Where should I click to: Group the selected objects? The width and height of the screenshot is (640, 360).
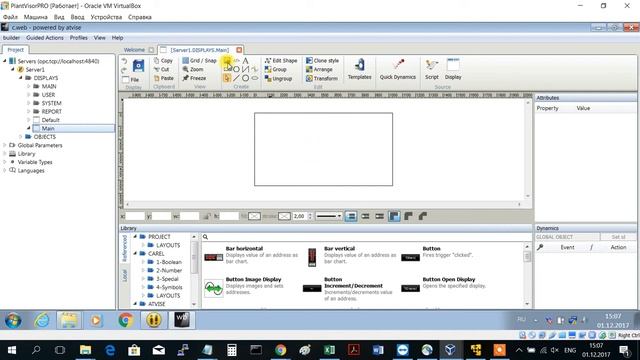(276, 69)
